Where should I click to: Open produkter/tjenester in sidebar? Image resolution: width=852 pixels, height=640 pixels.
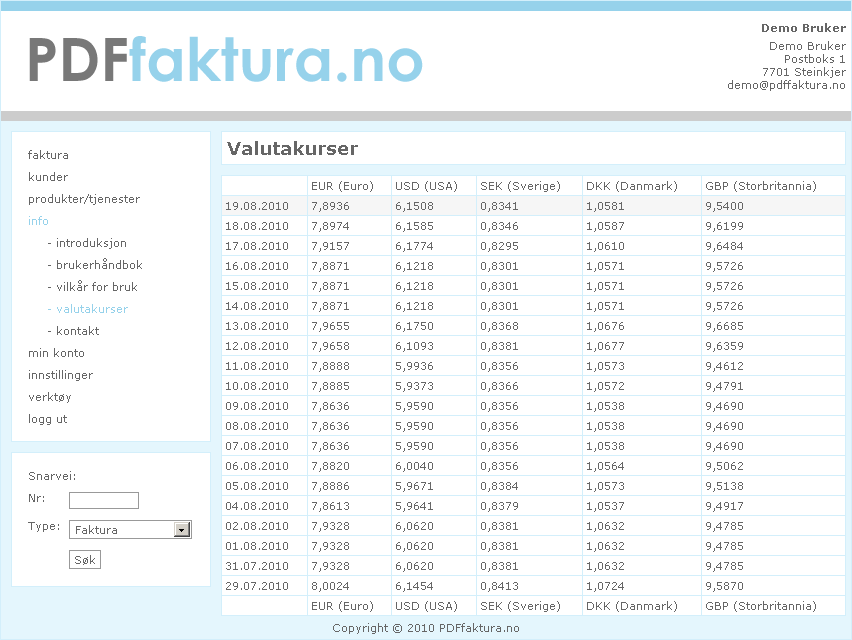[x=83, y=199]
